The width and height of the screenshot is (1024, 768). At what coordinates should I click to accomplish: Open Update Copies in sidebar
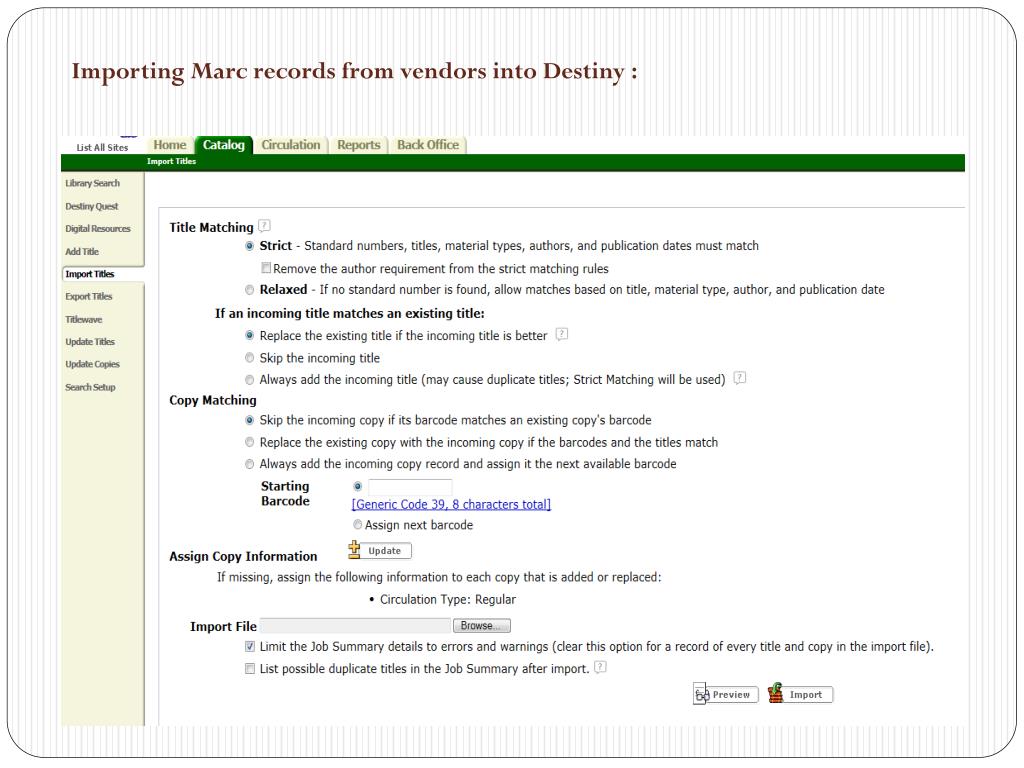92,364
